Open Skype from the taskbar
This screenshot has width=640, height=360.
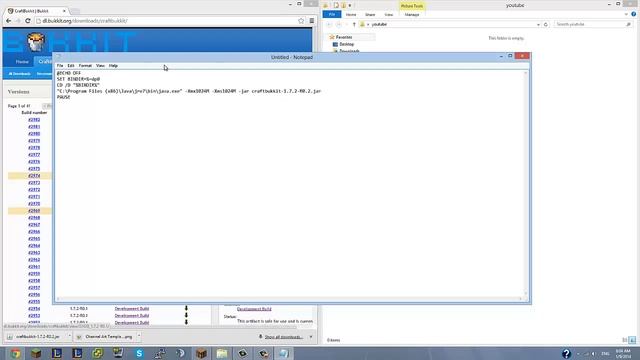coord(139,353)
